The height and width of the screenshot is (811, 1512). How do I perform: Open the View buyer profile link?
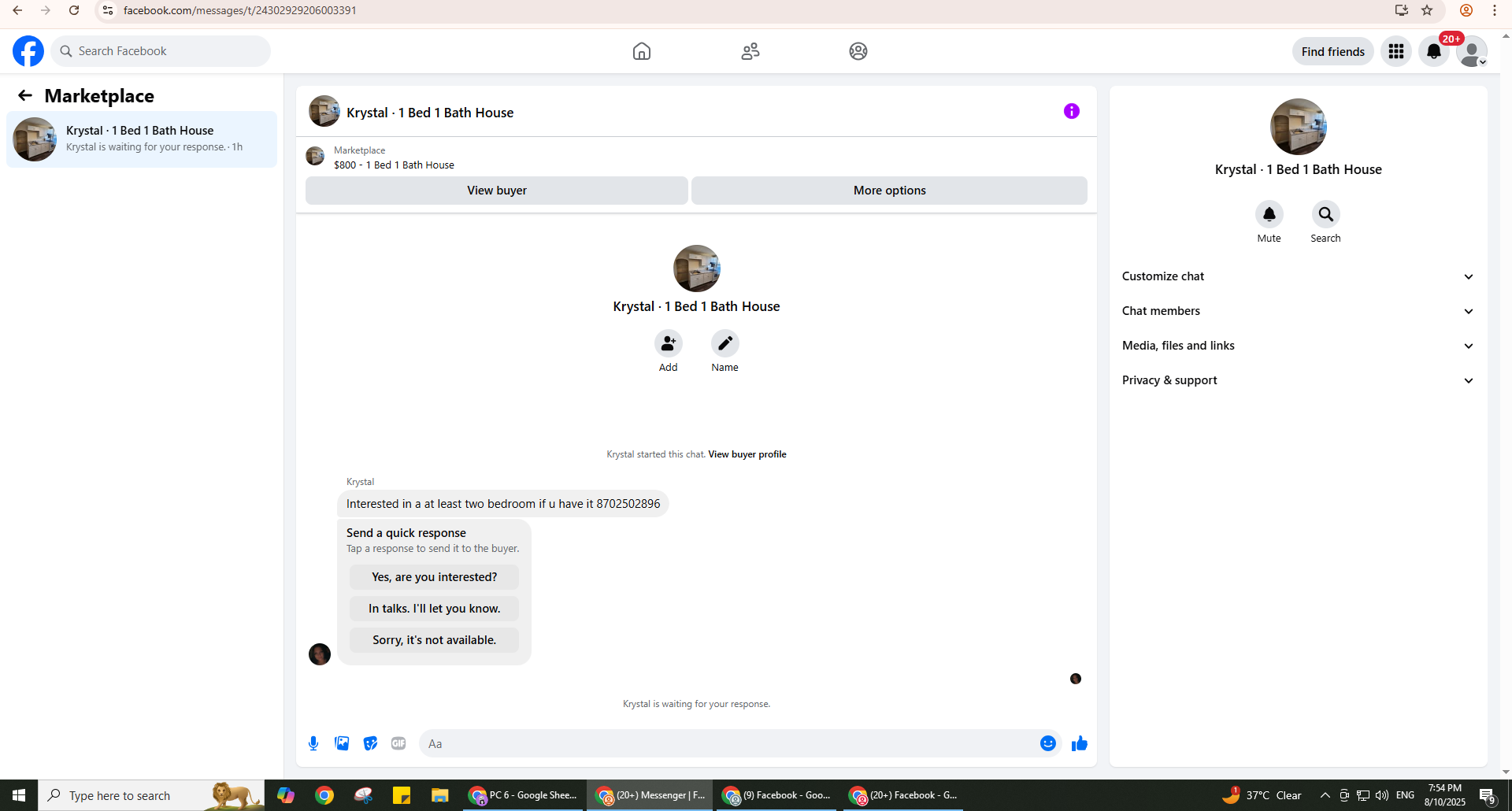pyautogui.click(x=747, y=454)
